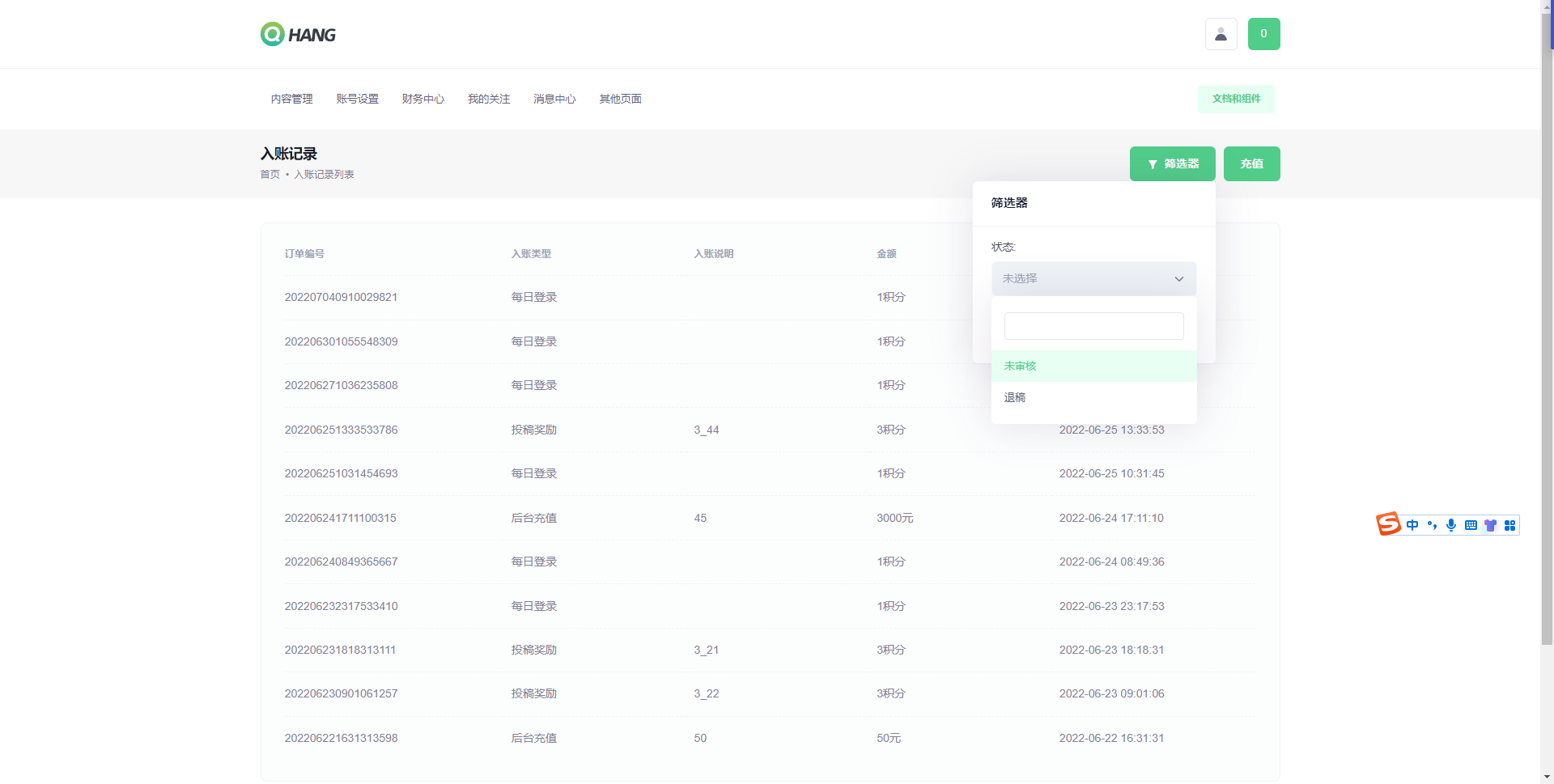
Task: Click the 充值 button
Action: 1251,163
